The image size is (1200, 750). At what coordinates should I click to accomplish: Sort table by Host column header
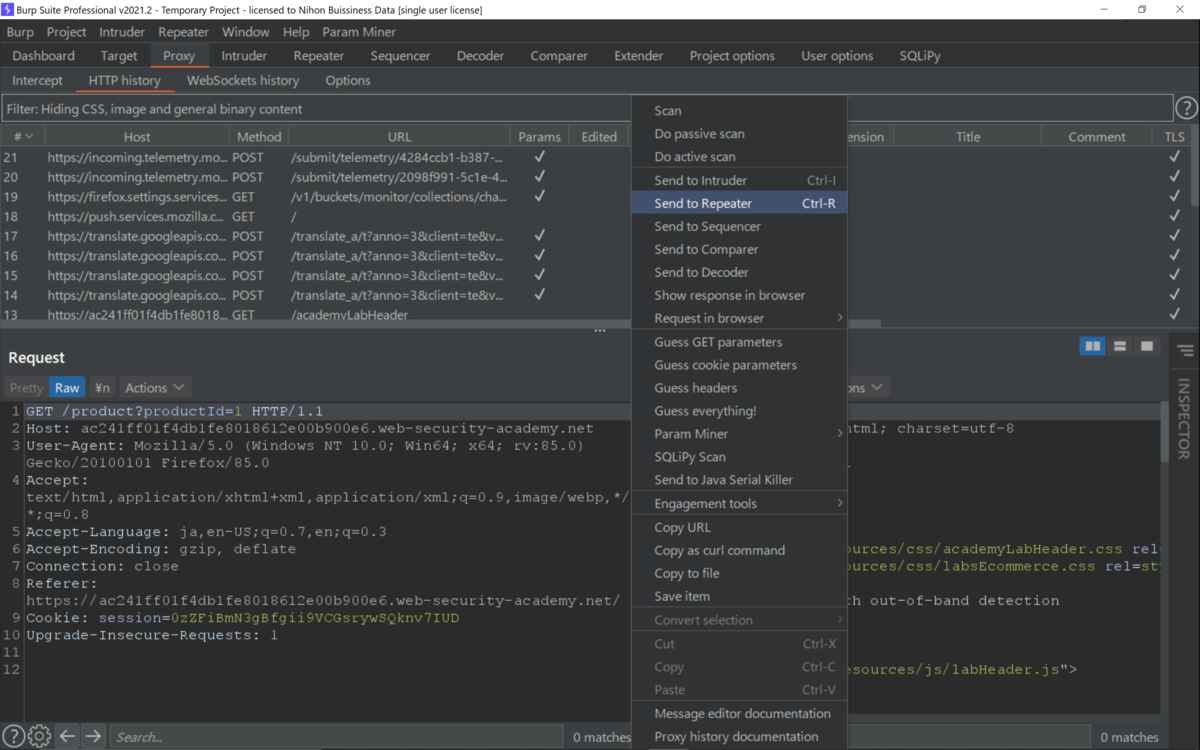[x=137, y=137]
